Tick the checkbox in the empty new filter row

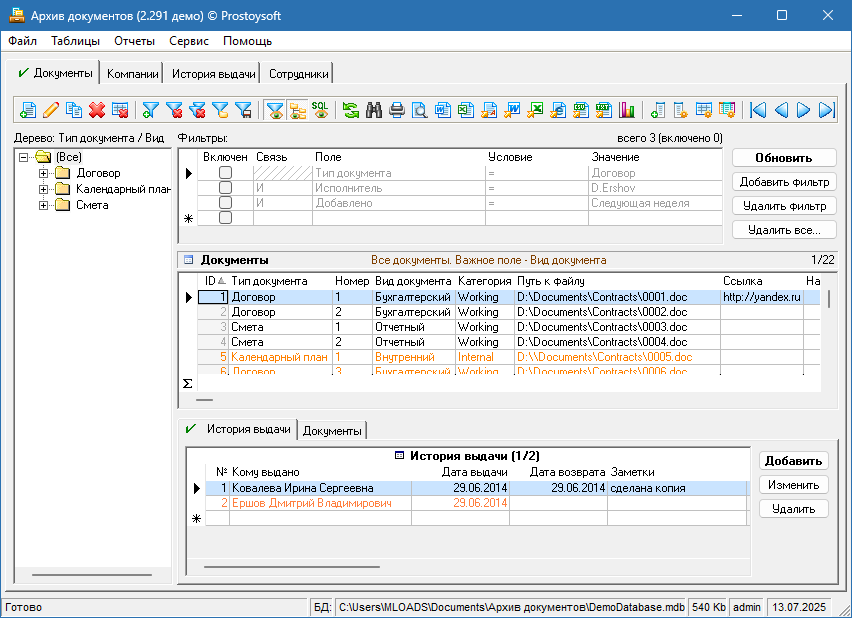click(225, 218)
